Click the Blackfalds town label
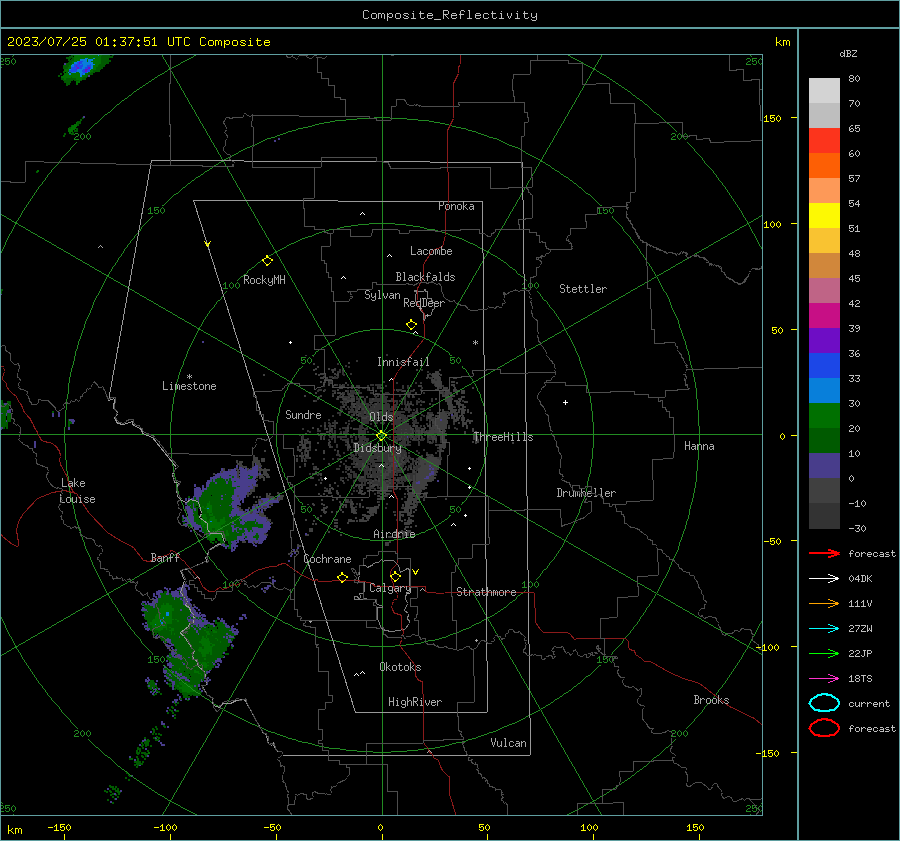The image size is (900, 841). (425, 277)
